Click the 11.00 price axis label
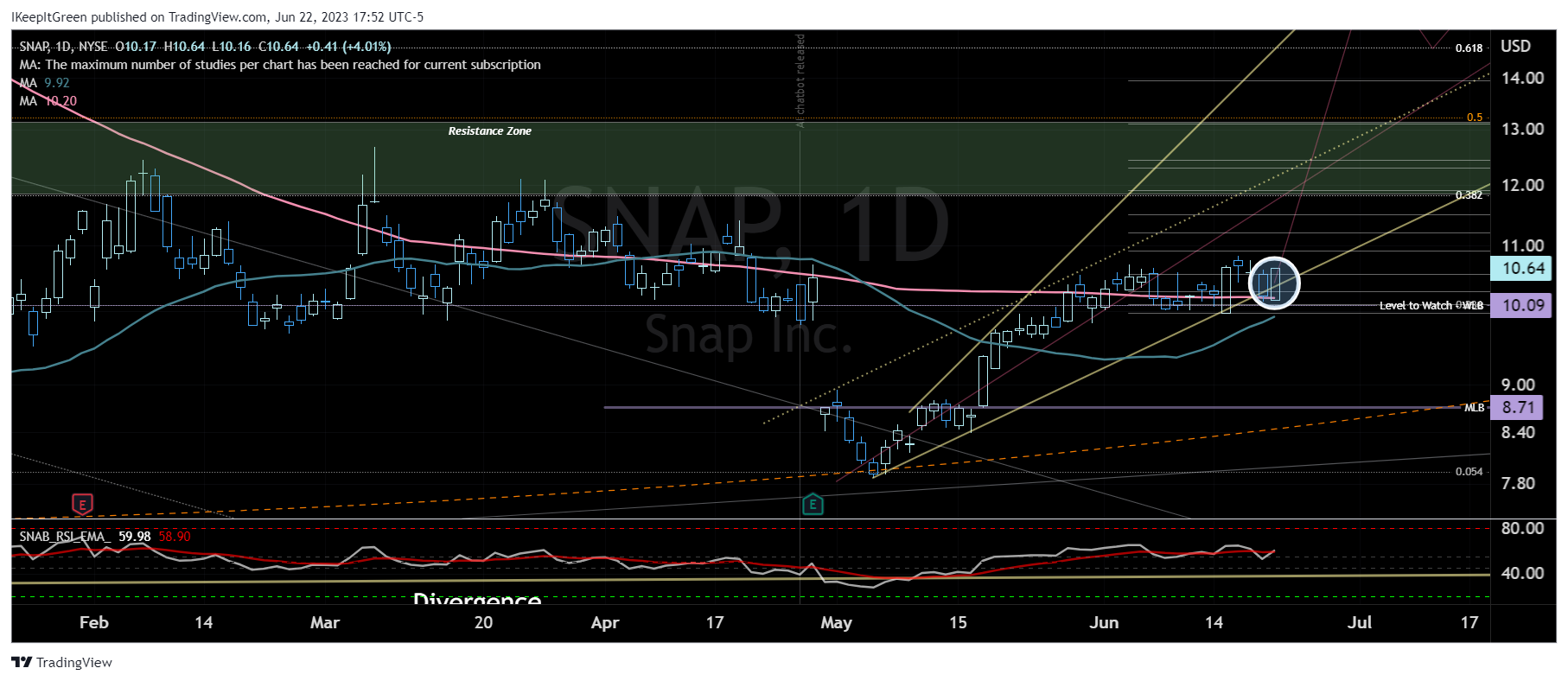The width and height of the screenshot is (1568, 681). [1522, 246]
